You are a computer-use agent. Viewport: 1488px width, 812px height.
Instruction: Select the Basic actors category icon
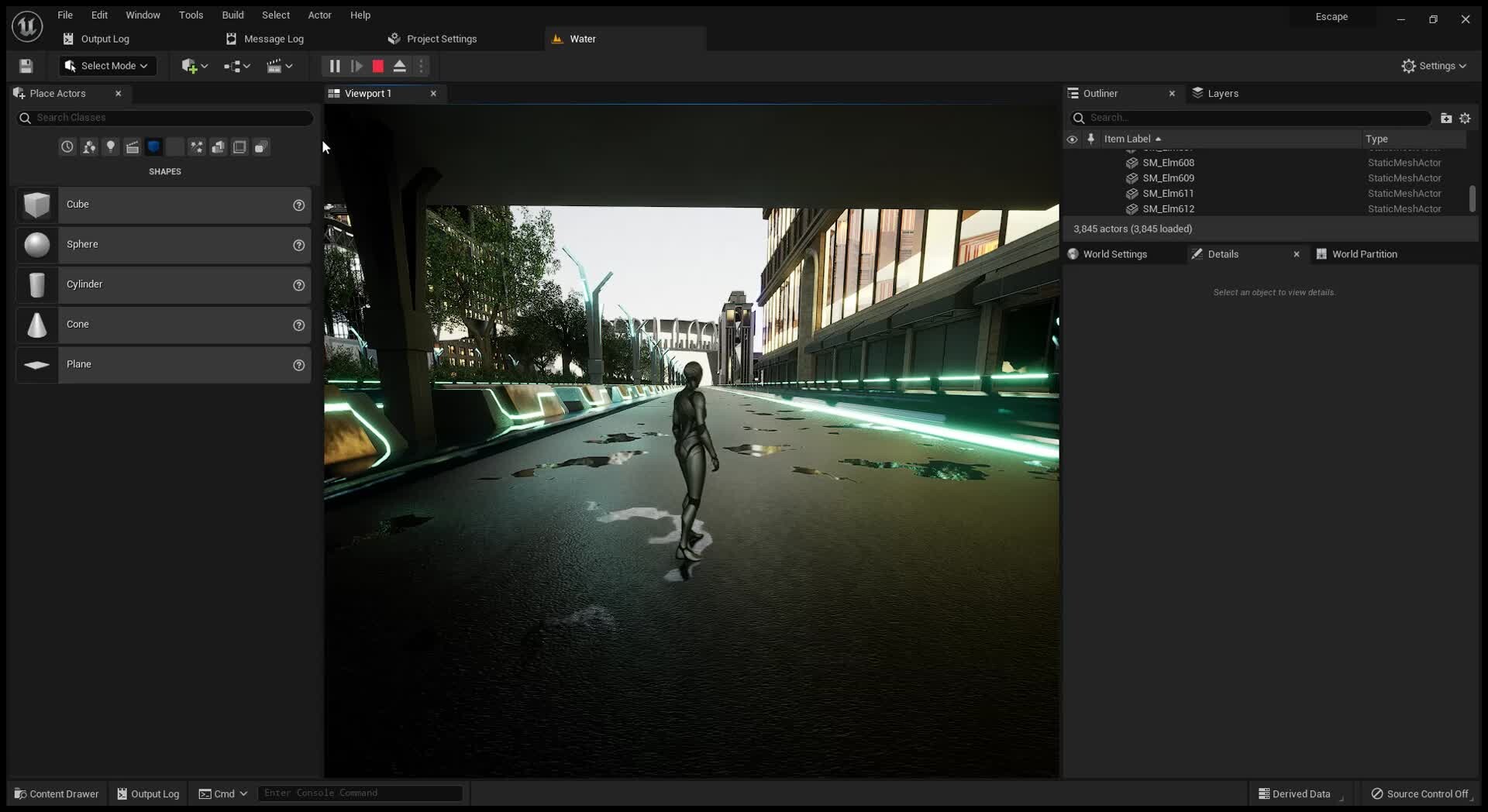(x=88, y=146)
